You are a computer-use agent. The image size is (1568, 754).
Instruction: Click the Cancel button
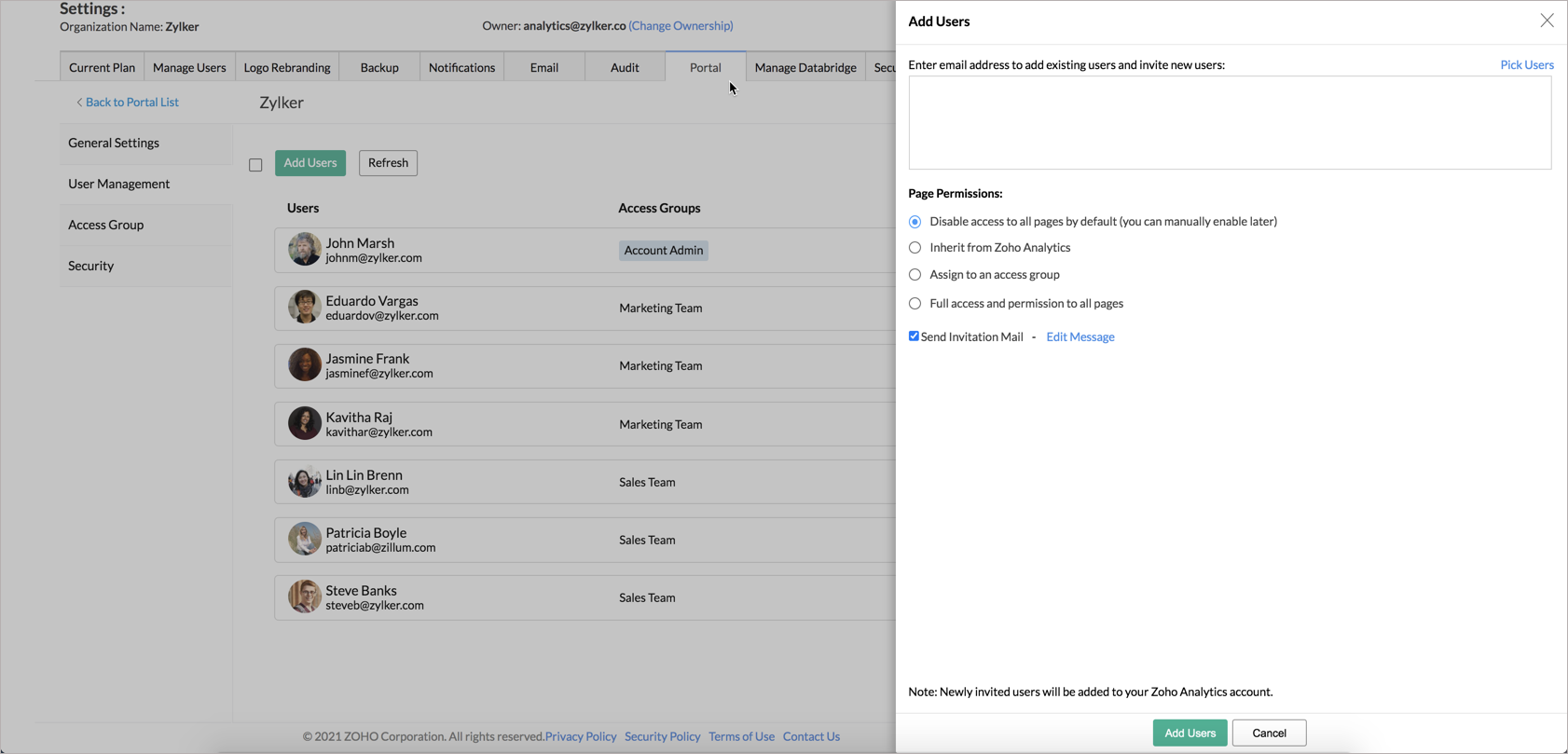pos(1269,733)
